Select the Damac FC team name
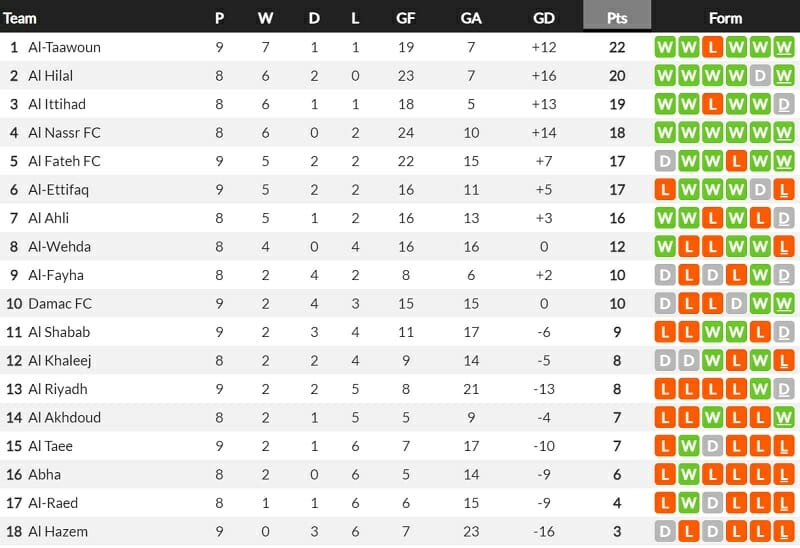Viewport: 800px width, 548px height. click(60, 304)
